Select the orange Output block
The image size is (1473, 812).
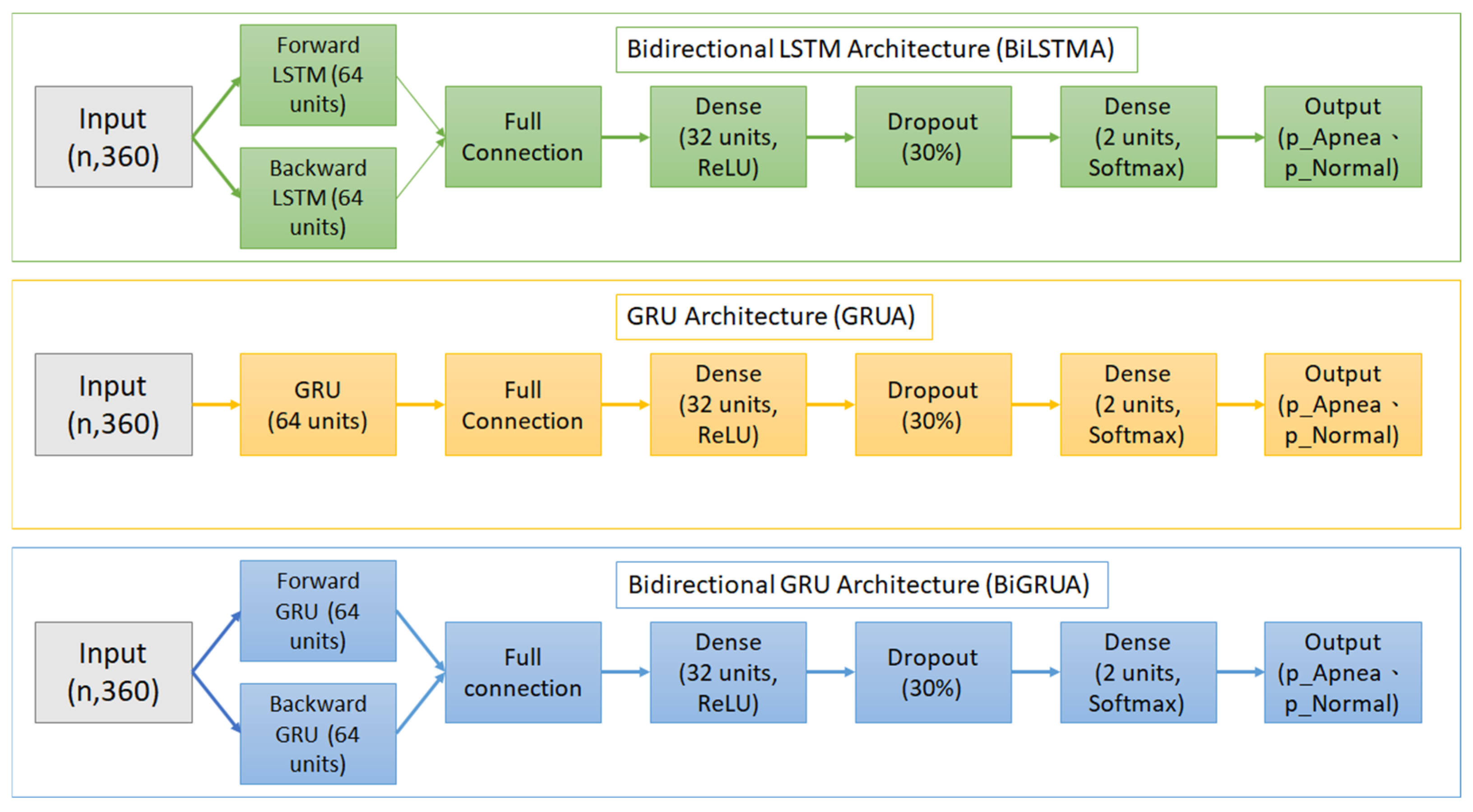coord(1342,404)
